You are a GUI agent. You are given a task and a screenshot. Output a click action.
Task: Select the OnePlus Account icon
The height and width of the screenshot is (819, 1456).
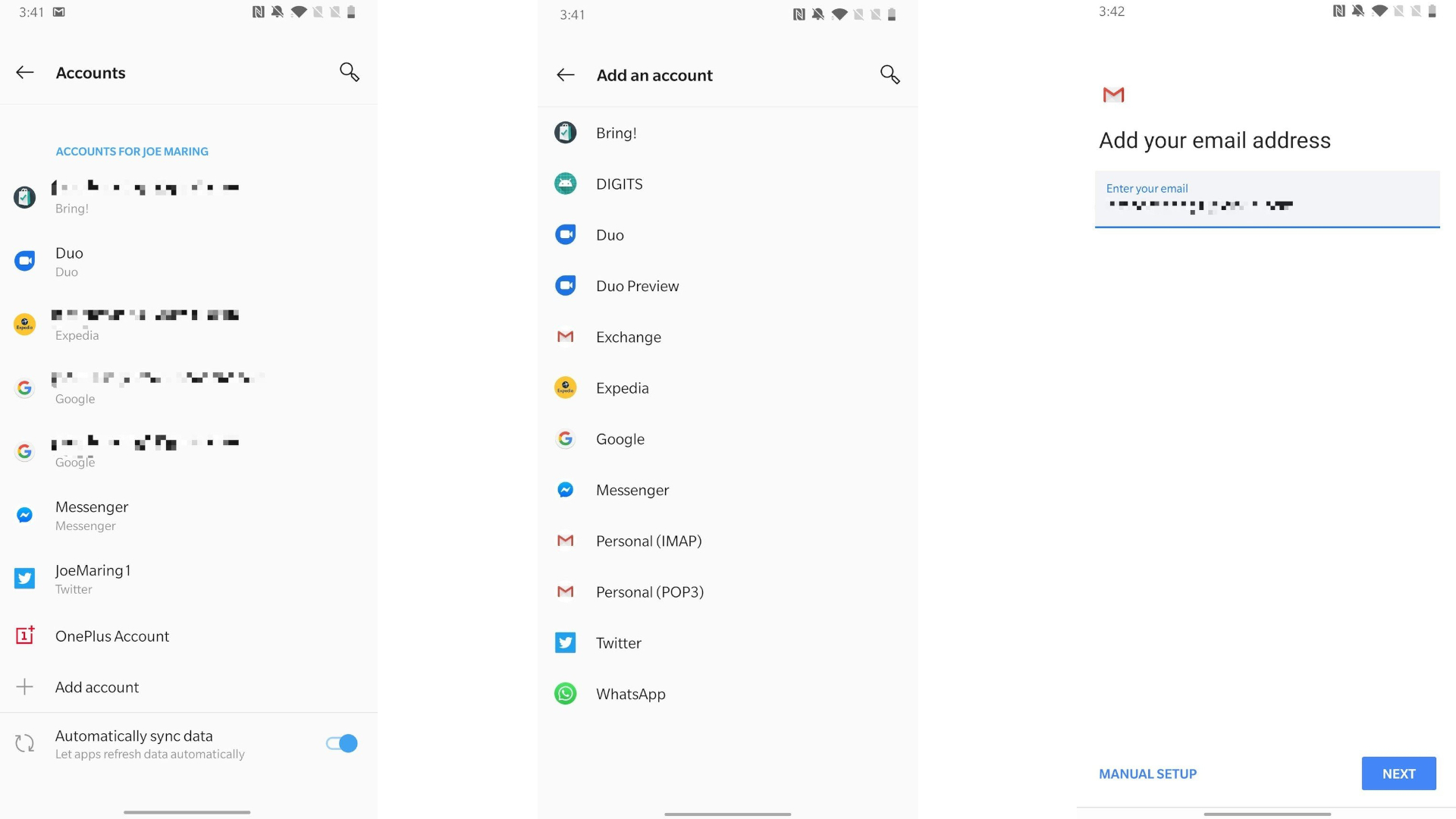[x=24, y=636]
